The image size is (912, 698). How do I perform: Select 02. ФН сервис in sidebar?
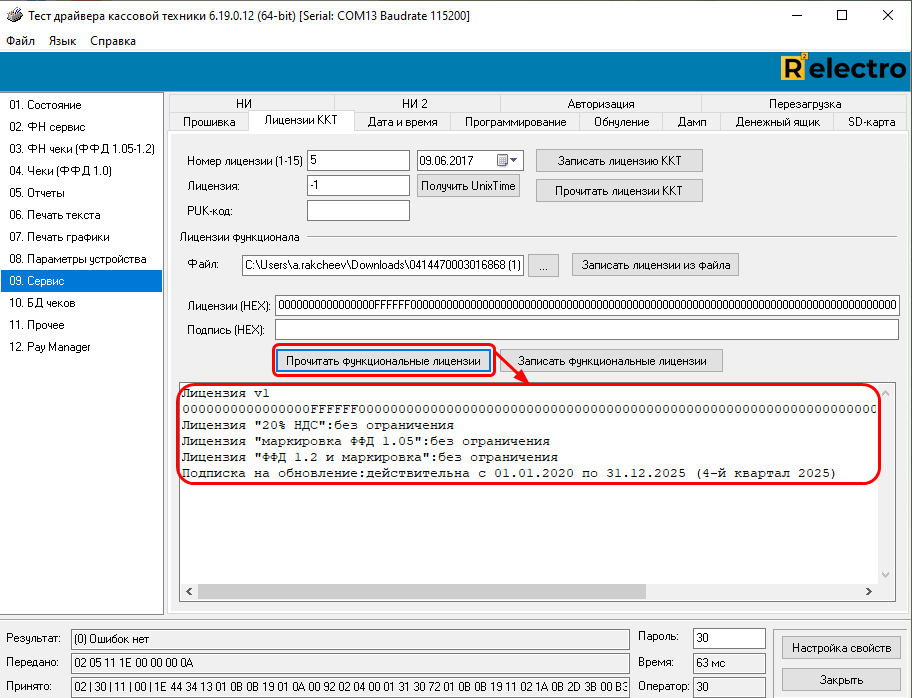tap(47, 127)
